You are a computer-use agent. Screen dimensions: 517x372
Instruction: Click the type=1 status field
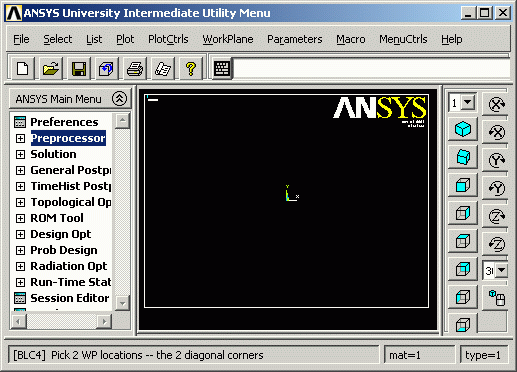[484, 355]
